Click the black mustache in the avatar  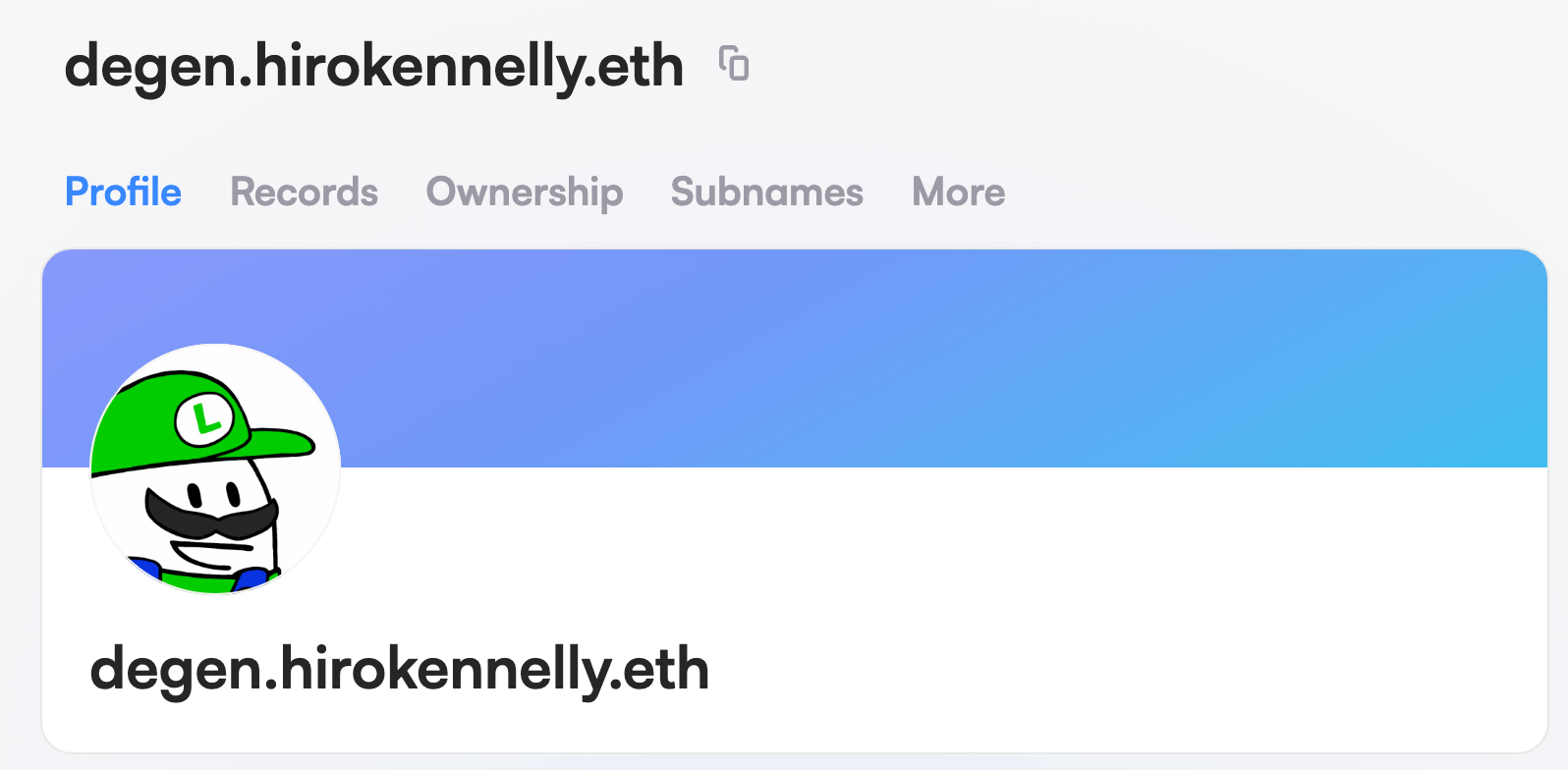210,517
